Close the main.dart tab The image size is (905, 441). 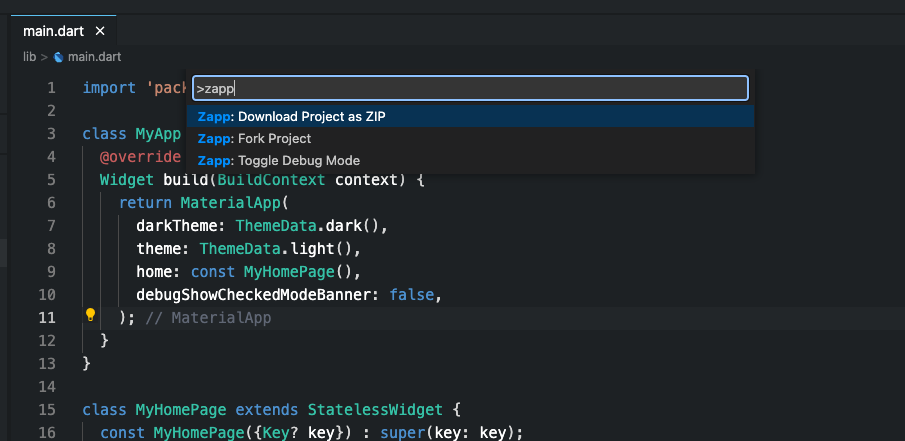click(100, 31)
